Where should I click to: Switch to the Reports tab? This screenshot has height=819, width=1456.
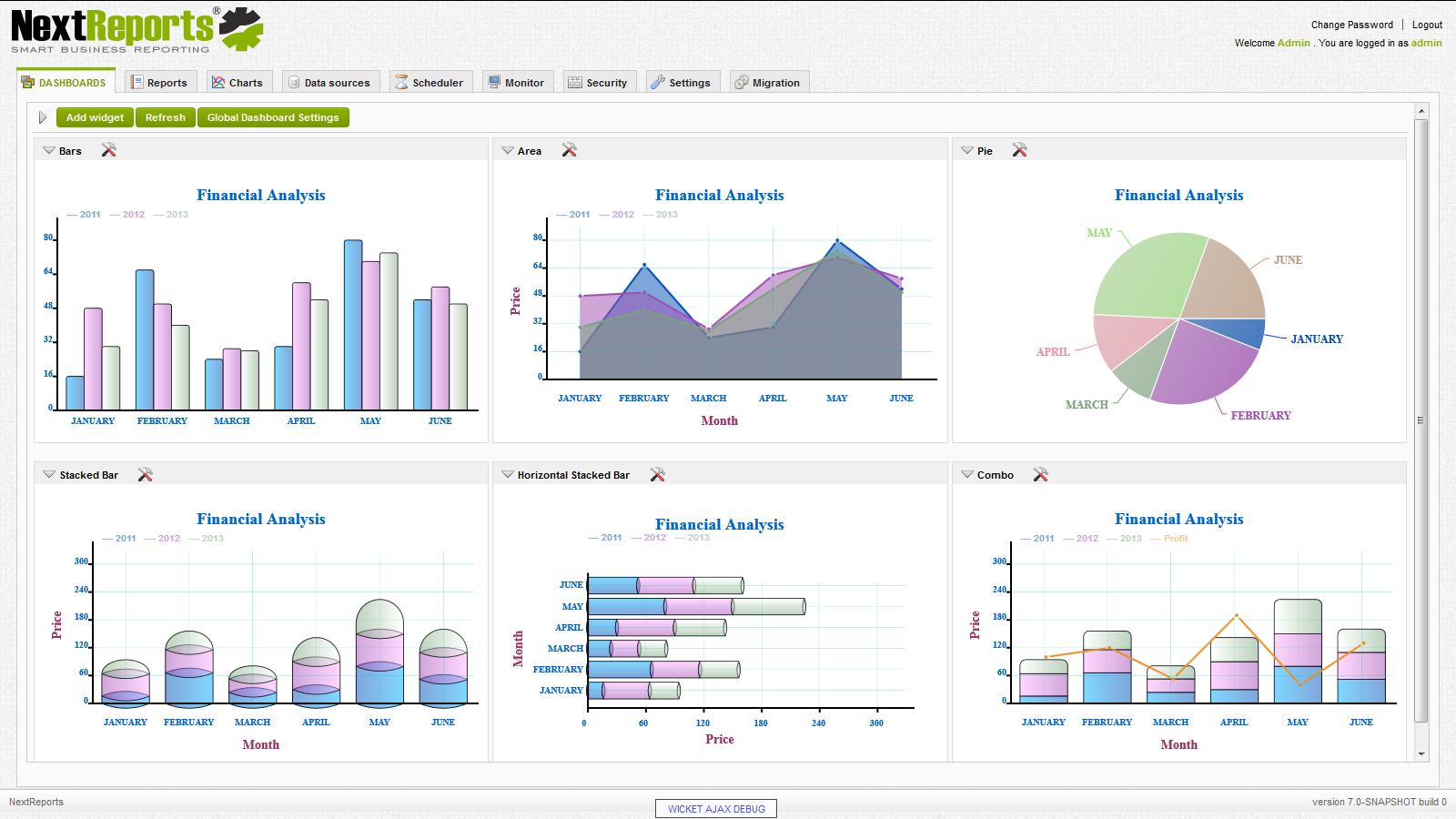(x=159, y=82)
